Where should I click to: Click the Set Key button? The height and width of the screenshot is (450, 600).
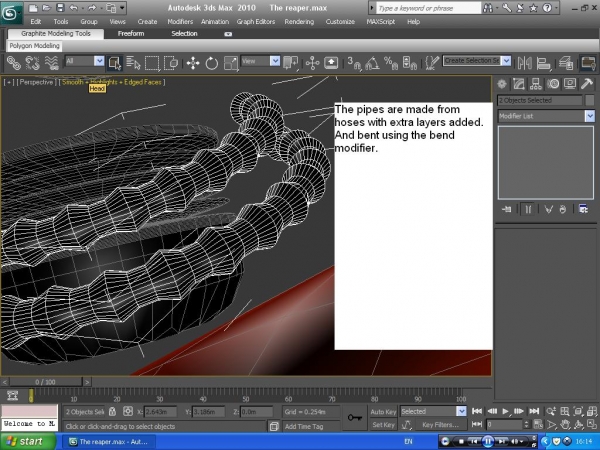point(383,425)
